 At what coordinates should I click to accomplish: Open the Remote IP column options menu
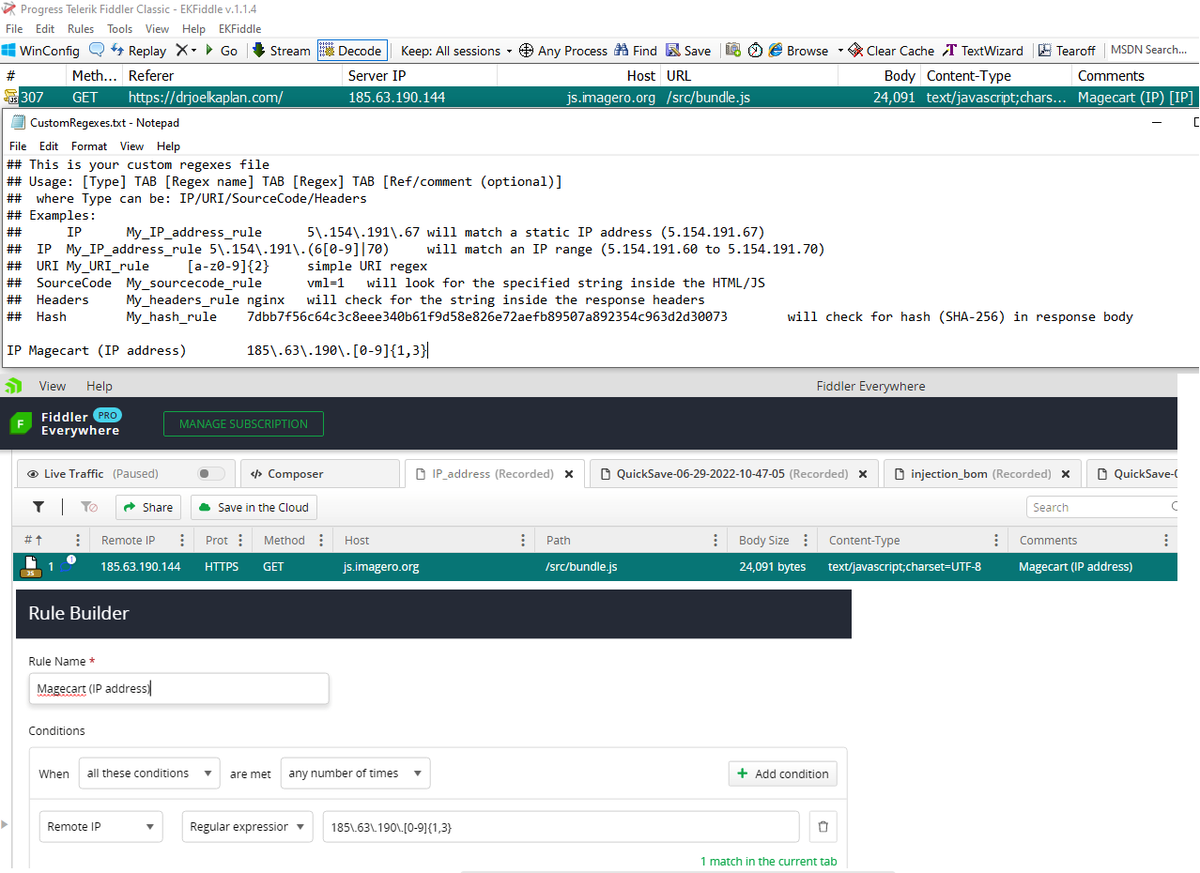pyautogui.click(x=181, y=540)
